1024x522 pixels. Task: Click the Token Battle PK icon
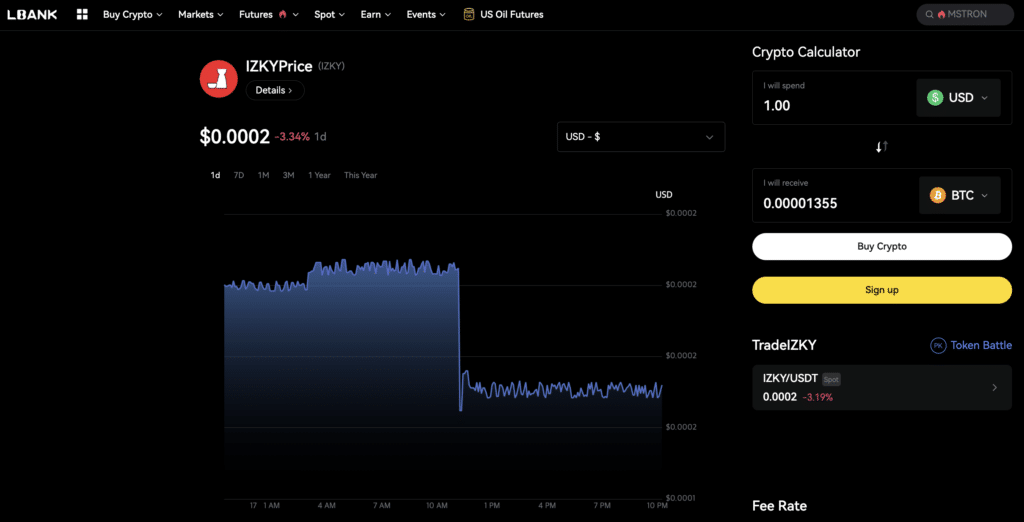click(x=938, y=346)
